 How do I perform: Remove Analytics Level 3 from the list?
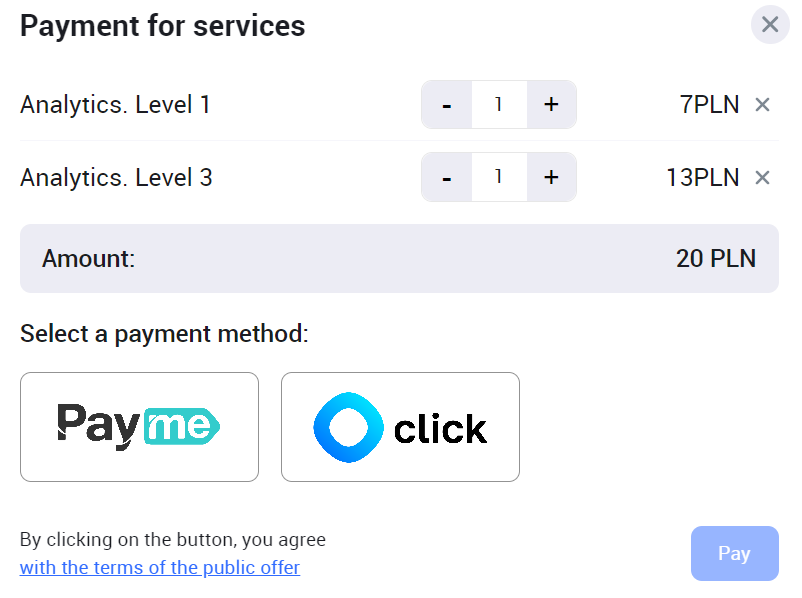pos(762,178)
